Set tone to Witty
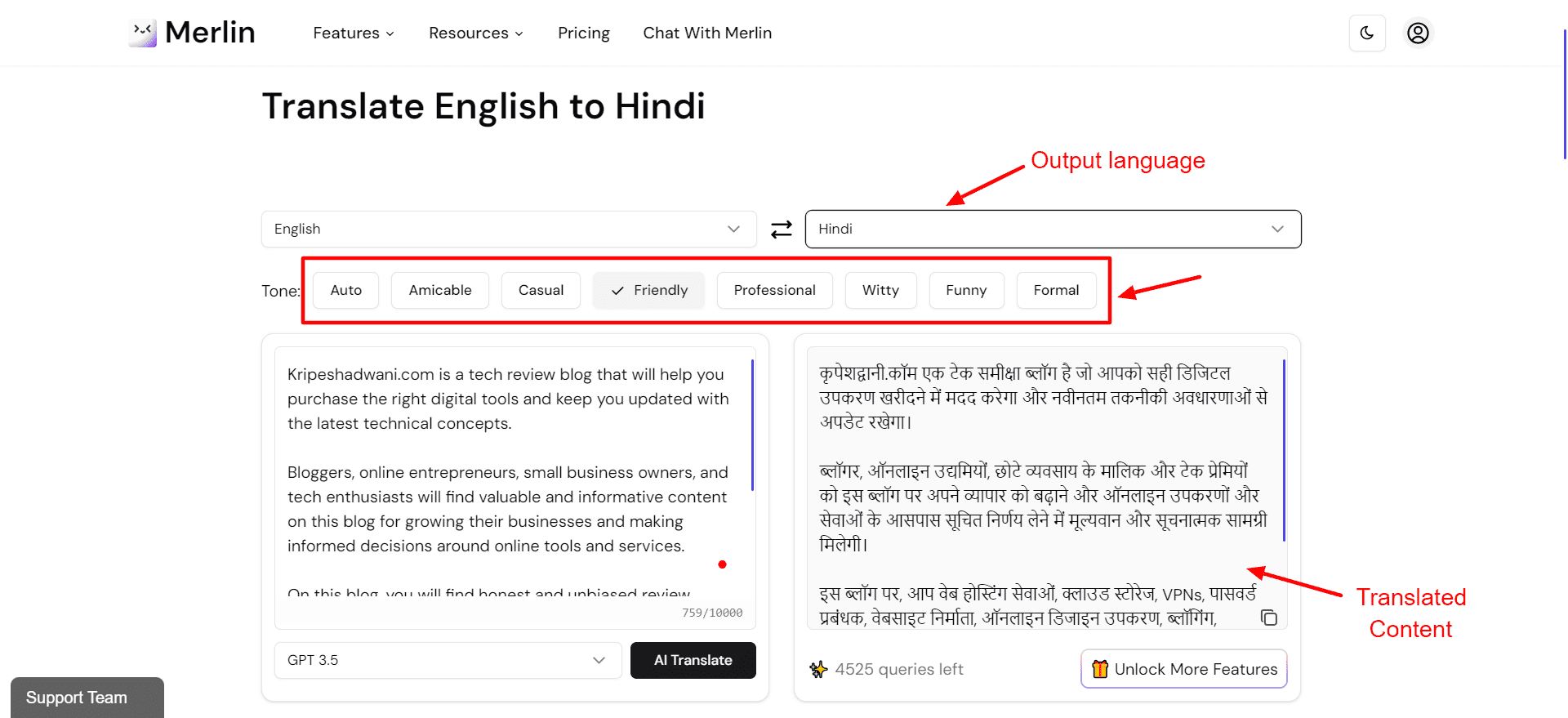This screenshot has height=718, width=1568. pyautogui.click(x=880, y=291)
